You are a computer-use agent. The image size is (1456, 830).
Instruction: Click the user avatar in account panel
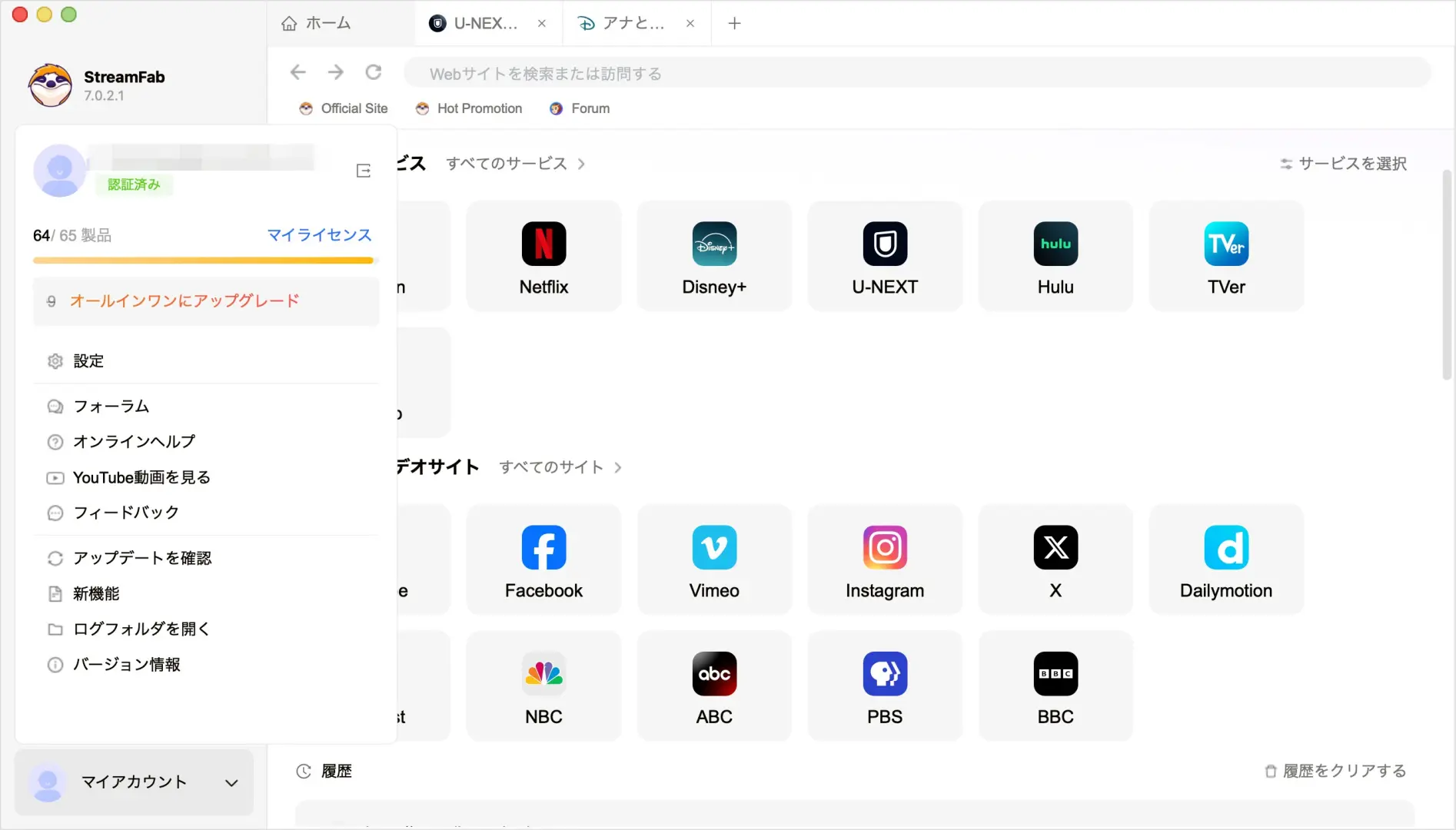coord(60,171)
